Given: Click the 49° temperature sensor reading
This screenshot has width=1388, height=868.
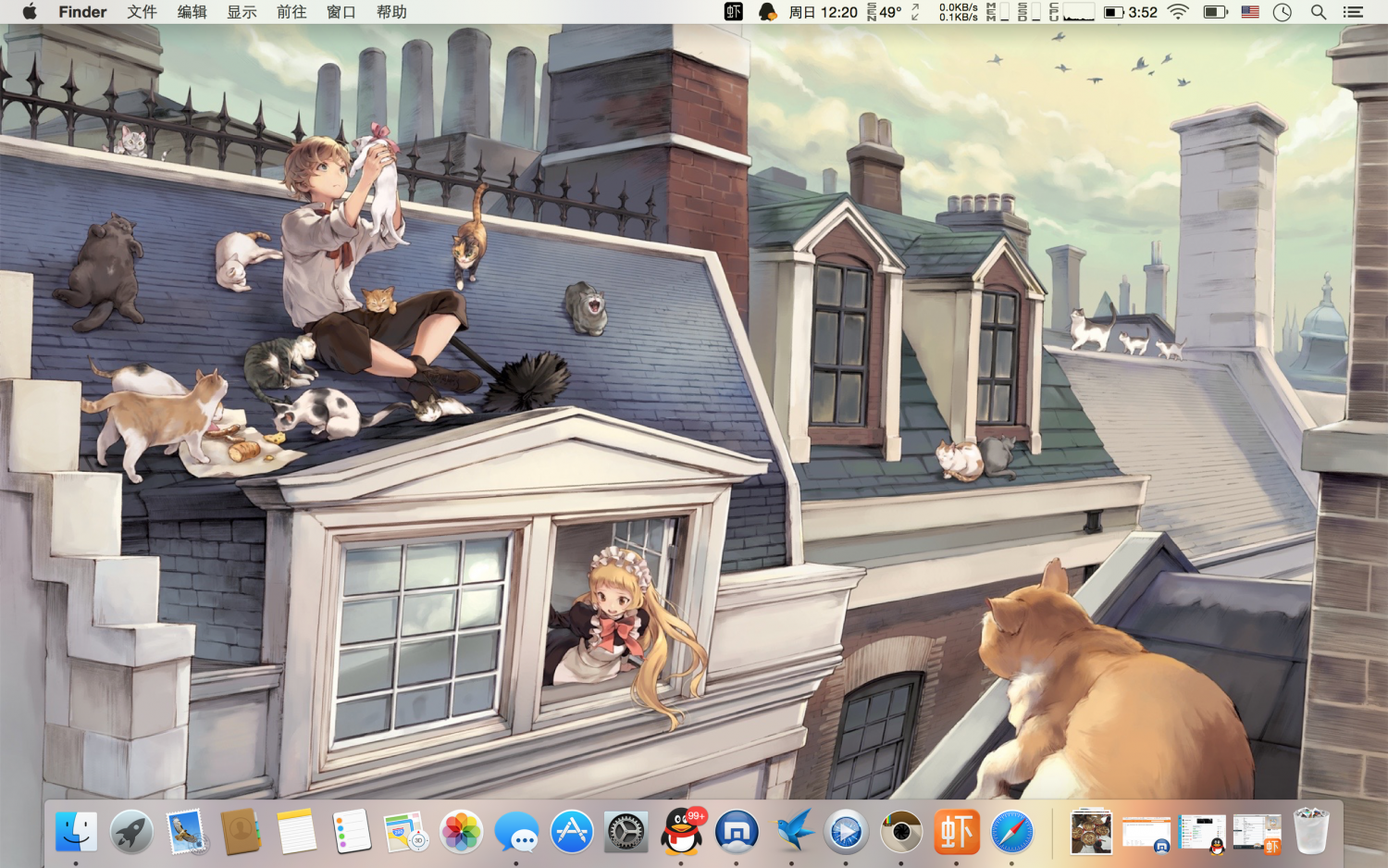Looking at the screenshot, I should 885,12.
